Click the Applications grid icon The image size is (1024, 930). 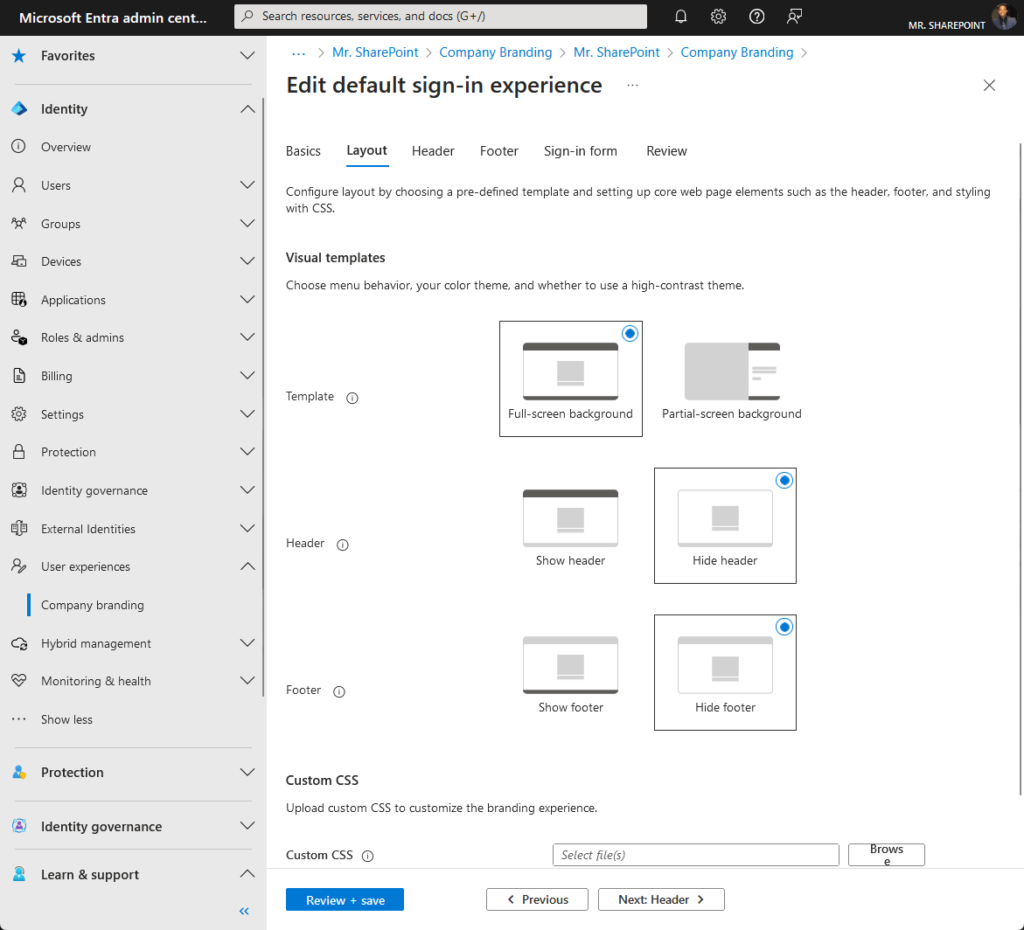coord(19,300)
